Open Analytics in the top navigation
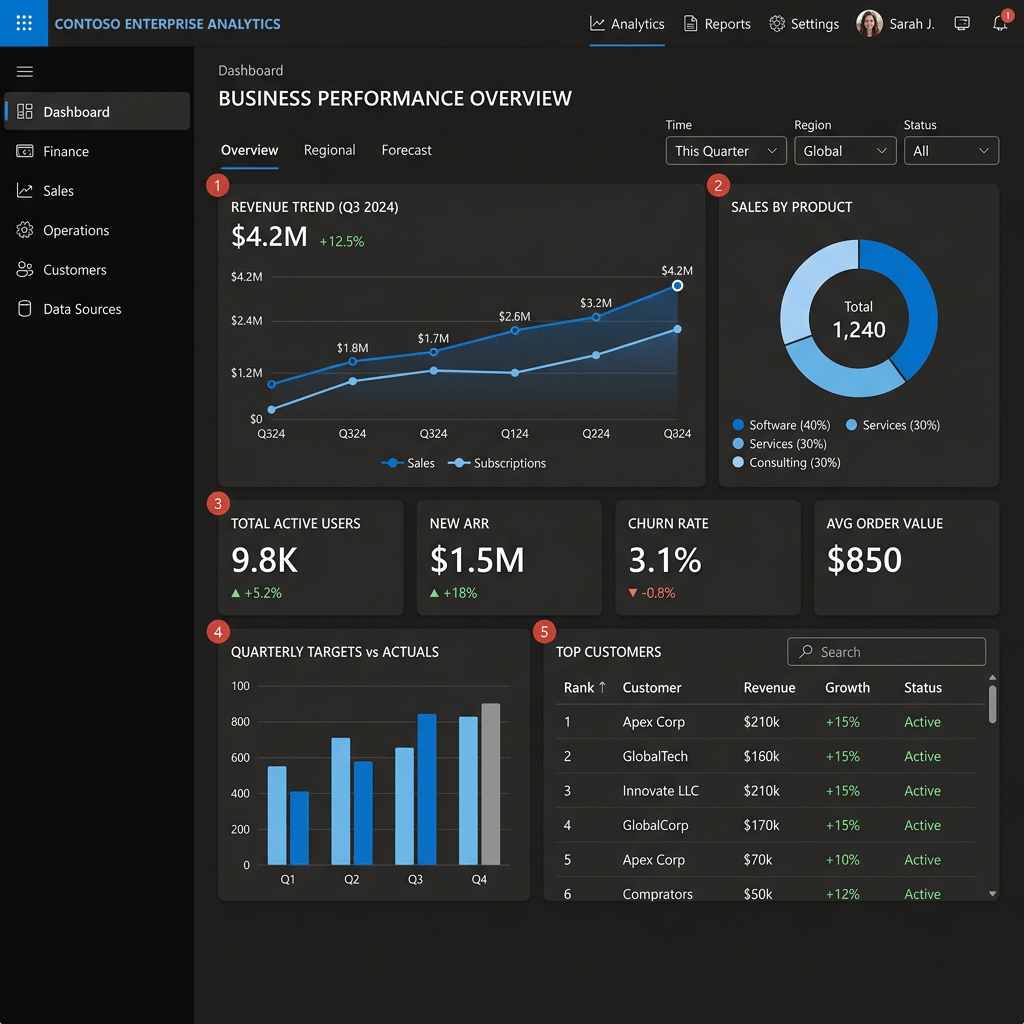The height and width of the screenshot is (1024, 1024). (x=627, y=24)
